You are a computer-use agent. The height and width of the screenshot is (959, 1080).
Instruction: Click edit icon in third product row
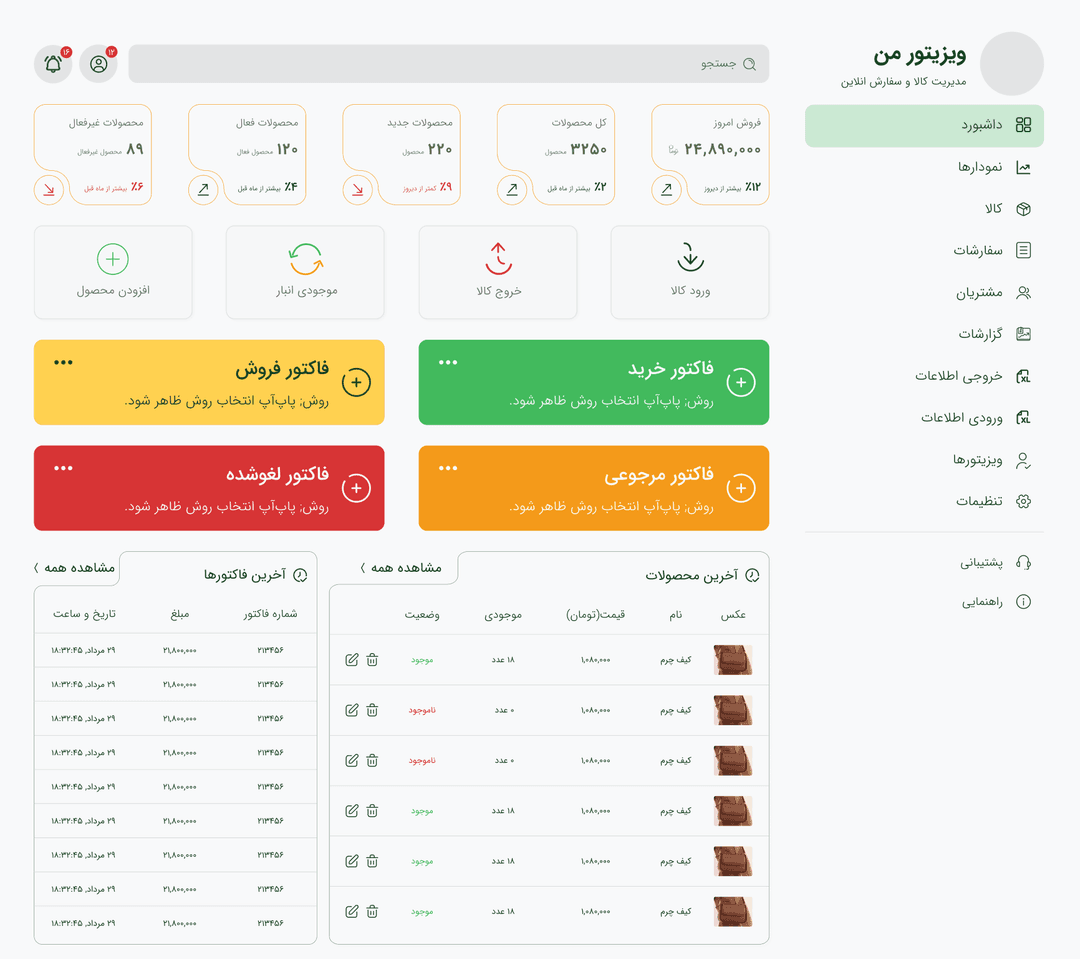[351, 761]
